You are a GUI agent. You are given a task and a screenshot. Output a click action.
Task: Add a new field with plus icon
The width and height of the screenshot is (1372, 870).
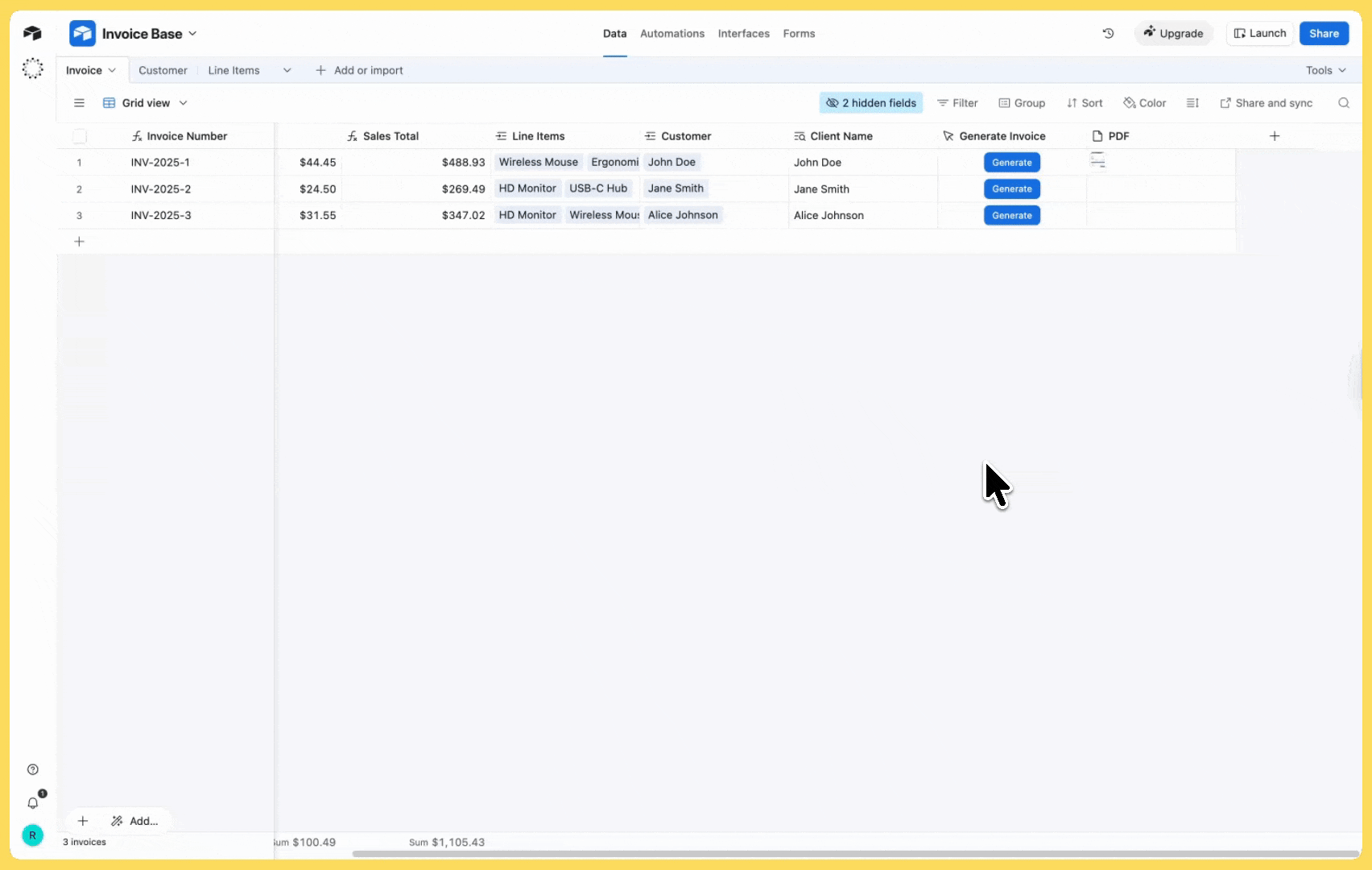pos(1274,136)
